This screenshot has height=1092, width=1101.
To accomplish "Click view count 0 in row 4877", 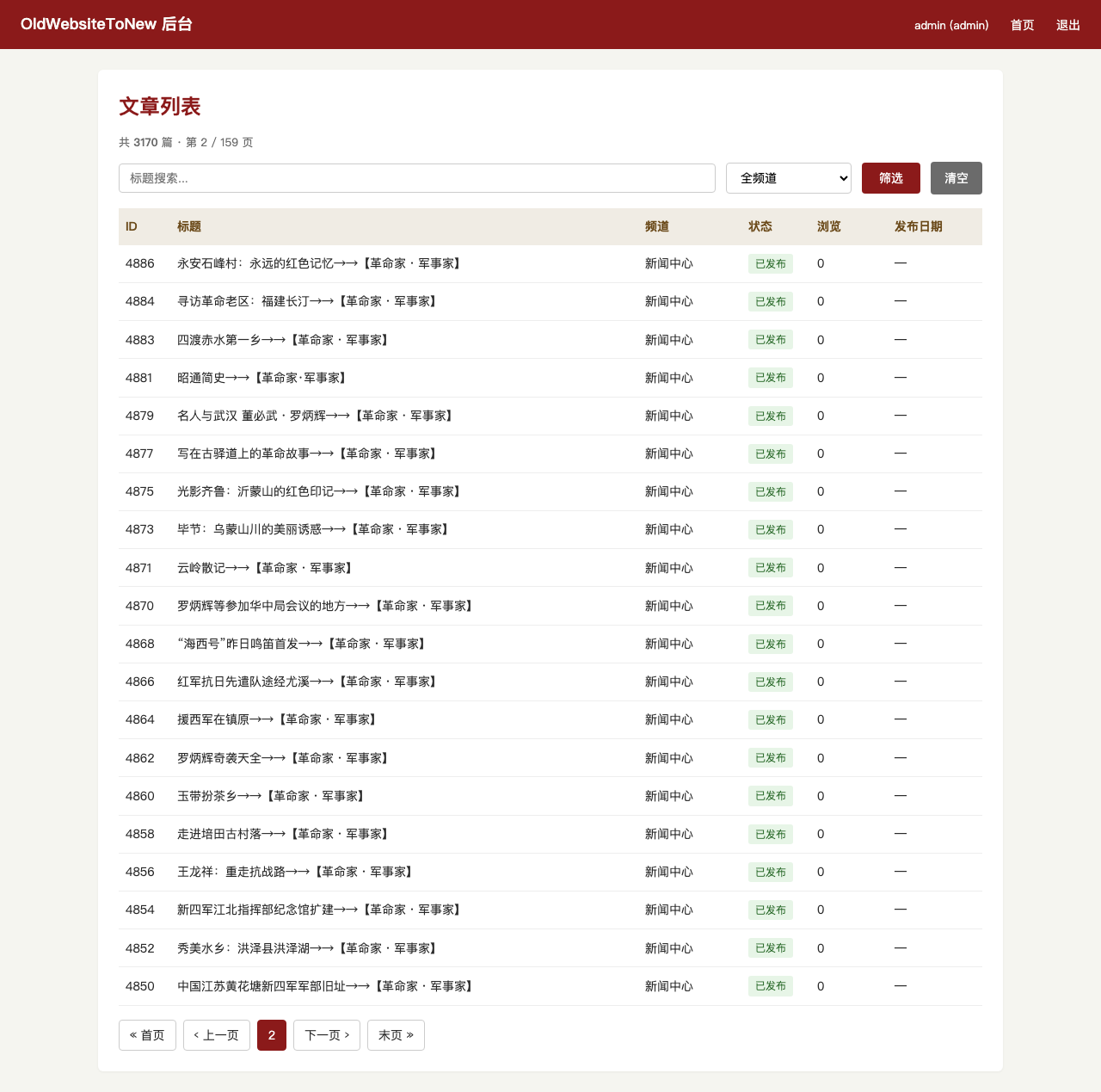I will tap(821, 453).
